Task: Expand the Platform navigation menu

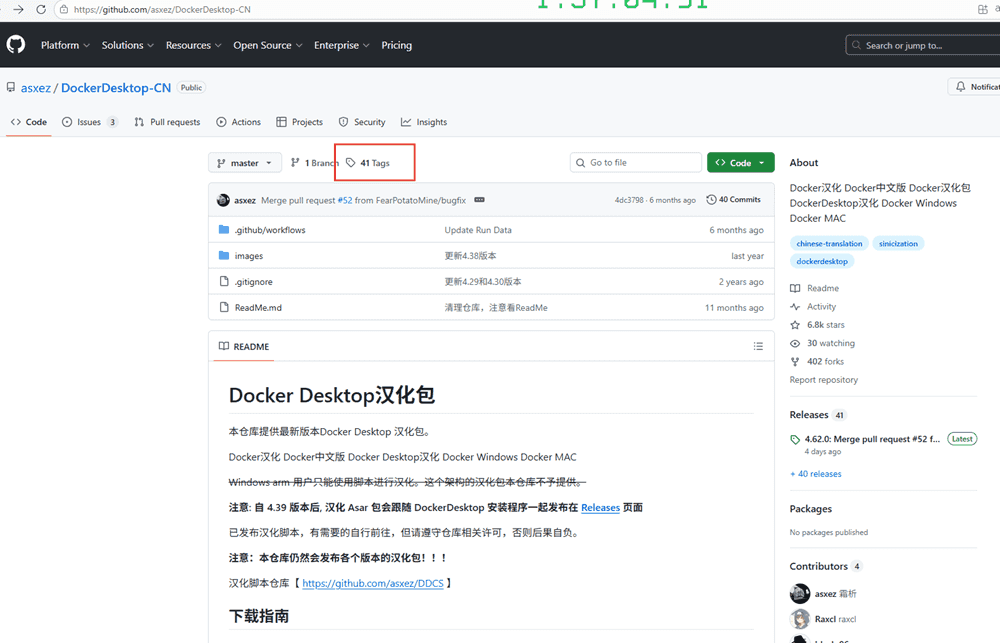Action: (x=65, y=45)
